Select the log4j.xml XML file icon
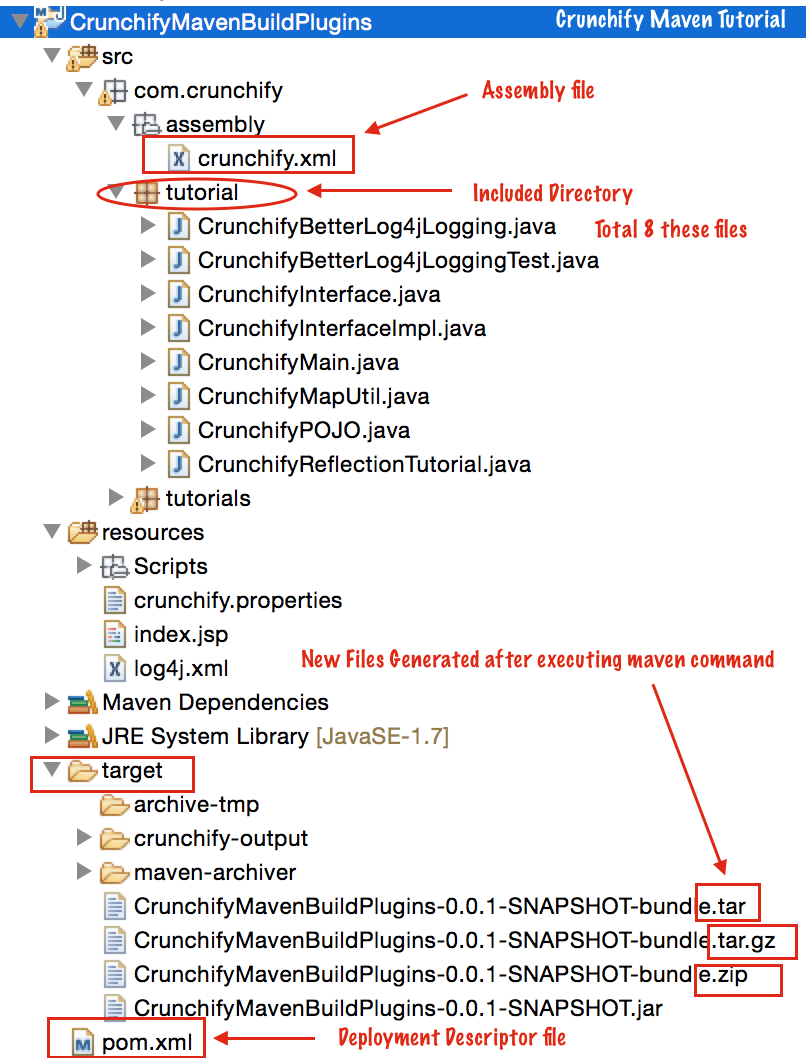806x1058 pixels. click(x=113, y=667)
